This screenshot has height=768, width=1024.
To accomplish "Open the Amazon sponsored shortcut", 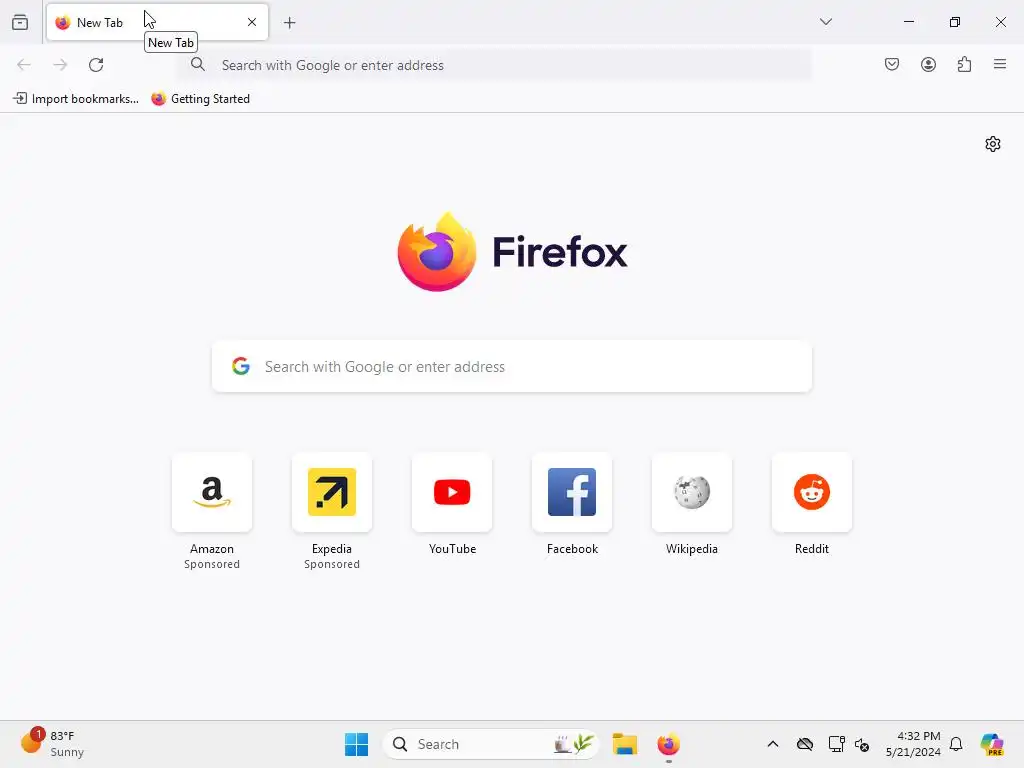I will click(x=212, y=492).
